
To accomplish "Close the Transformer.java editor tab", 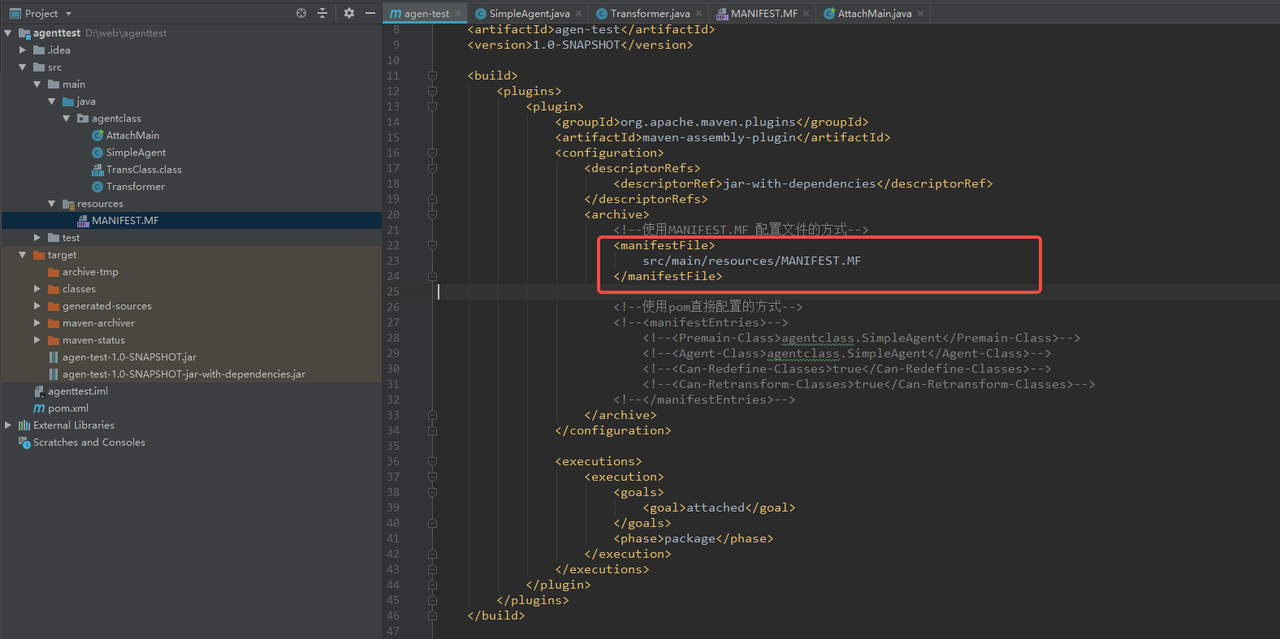I will tap(699, 13).
